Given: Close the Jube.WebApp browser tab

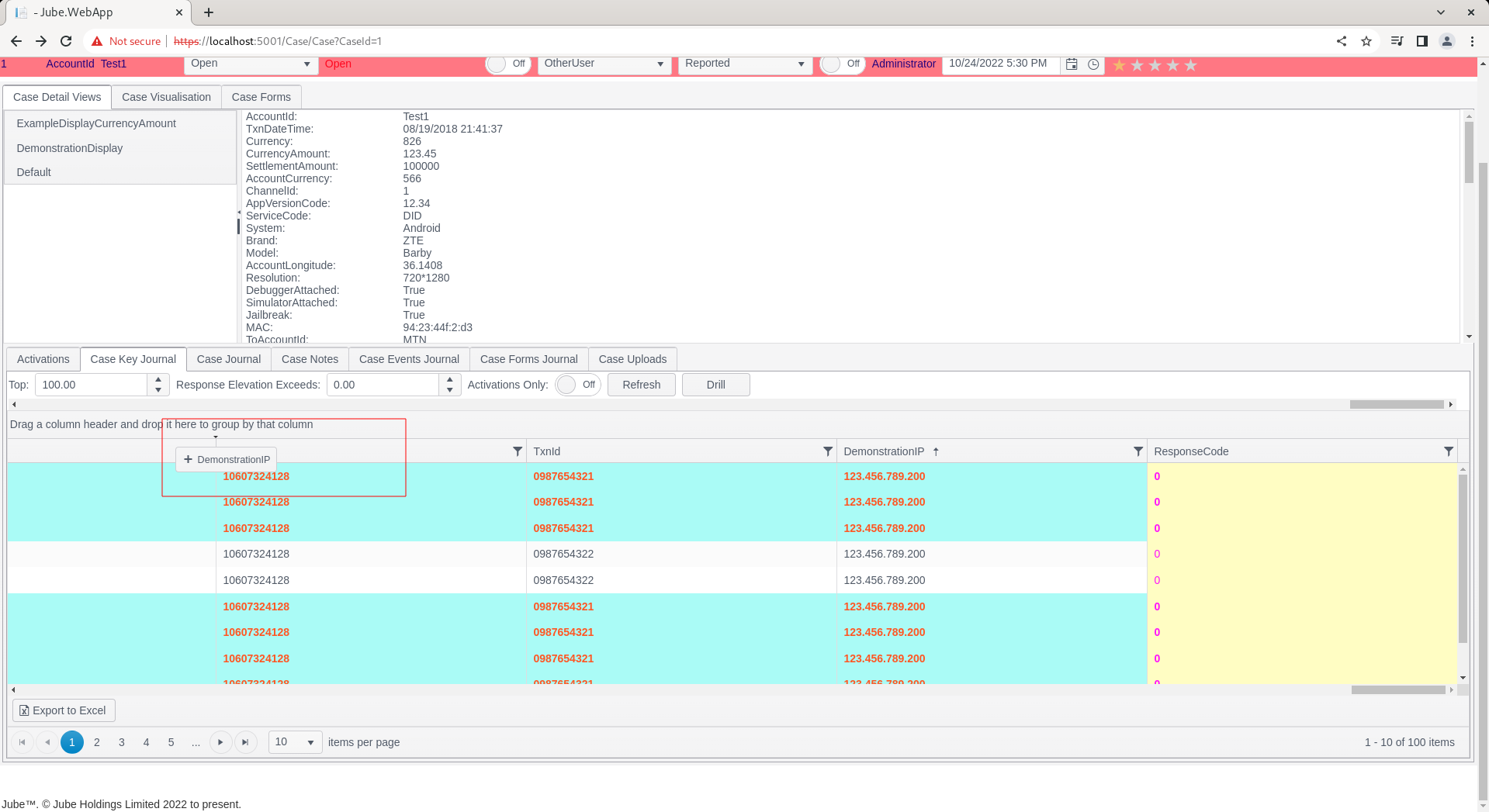Looking at the screenshot, I should pos(179,12).
